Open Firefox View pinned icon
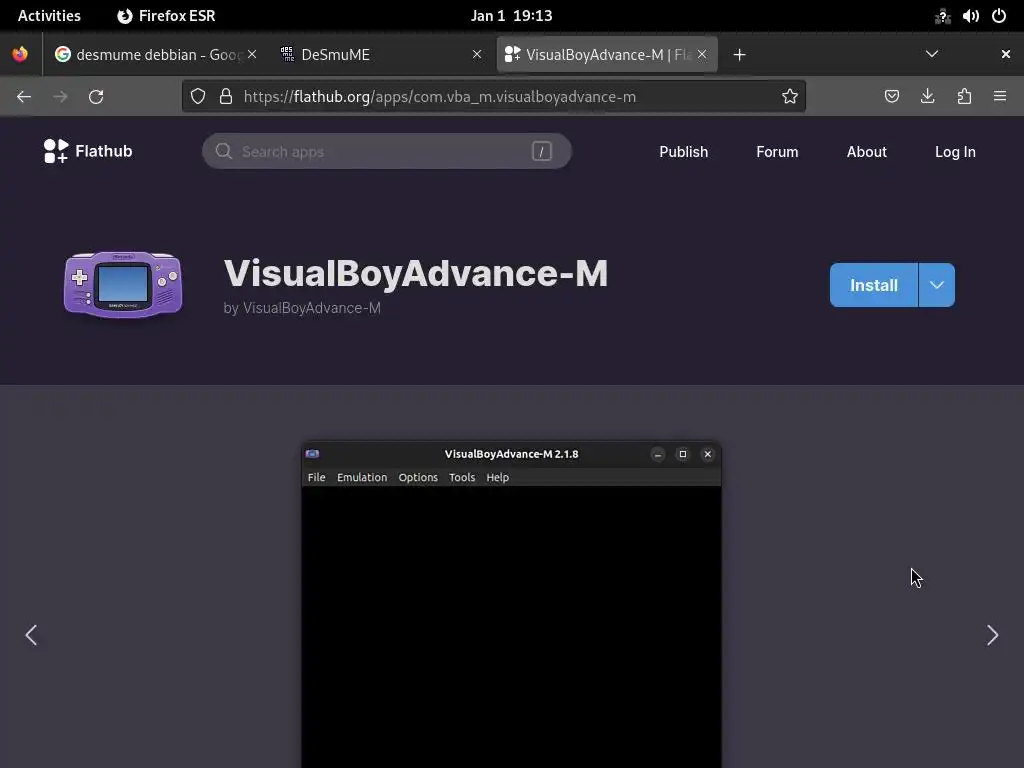The height and width of the screenshot is (768, 1024). click(x=20, y=54)
